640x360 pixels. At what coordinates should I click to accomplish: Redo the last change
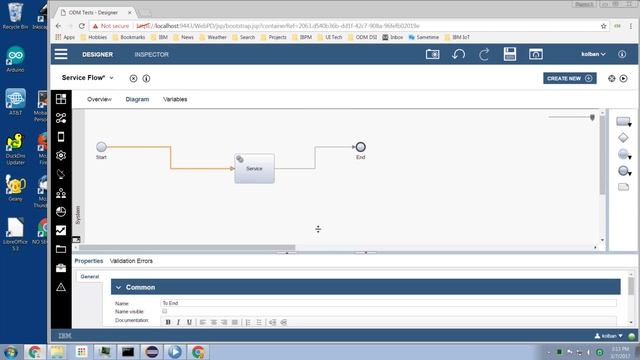coord(484,54)
